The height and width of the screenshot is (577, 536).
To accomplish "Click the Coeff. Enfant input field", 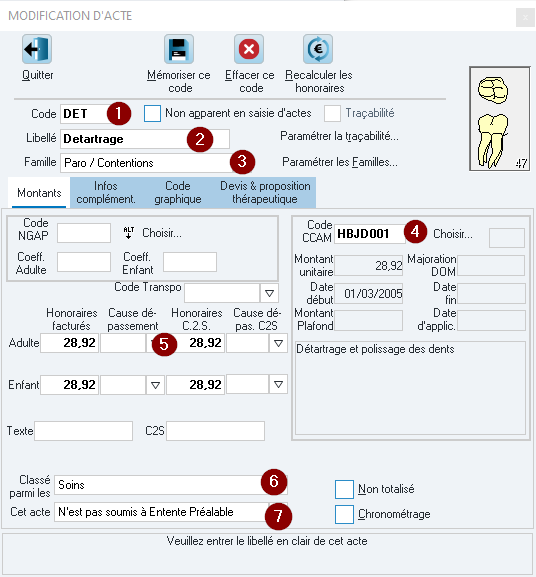I will [190, 262].
